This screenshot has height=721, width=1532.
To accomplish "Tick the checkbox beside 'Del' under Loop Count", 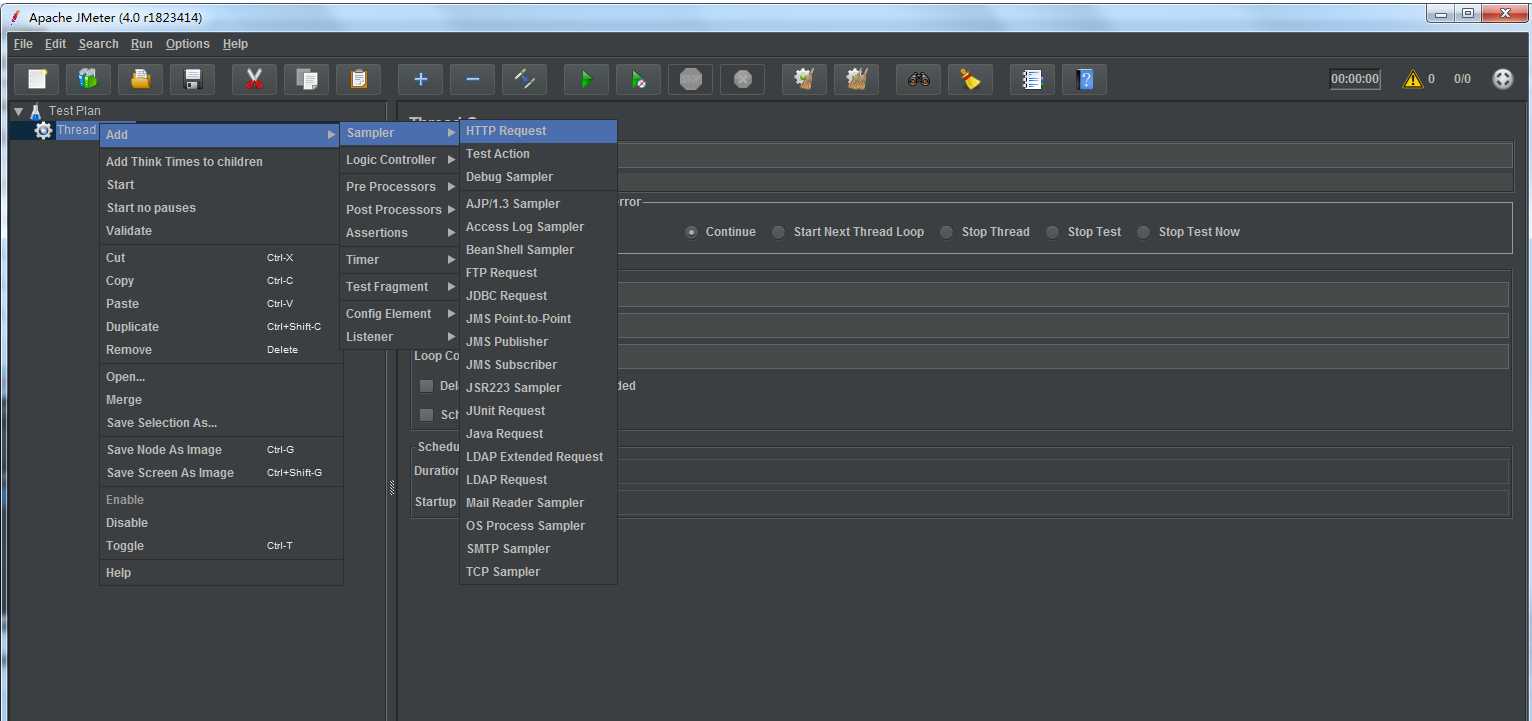I will [427, 386].
